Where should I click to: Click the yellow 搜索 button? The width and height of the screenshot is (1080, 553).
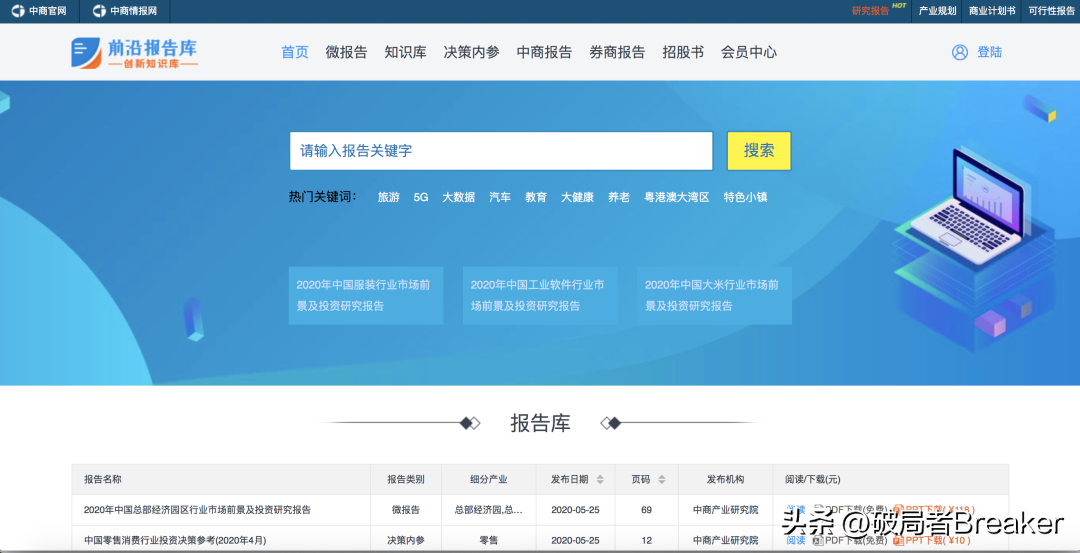[759, 151]
